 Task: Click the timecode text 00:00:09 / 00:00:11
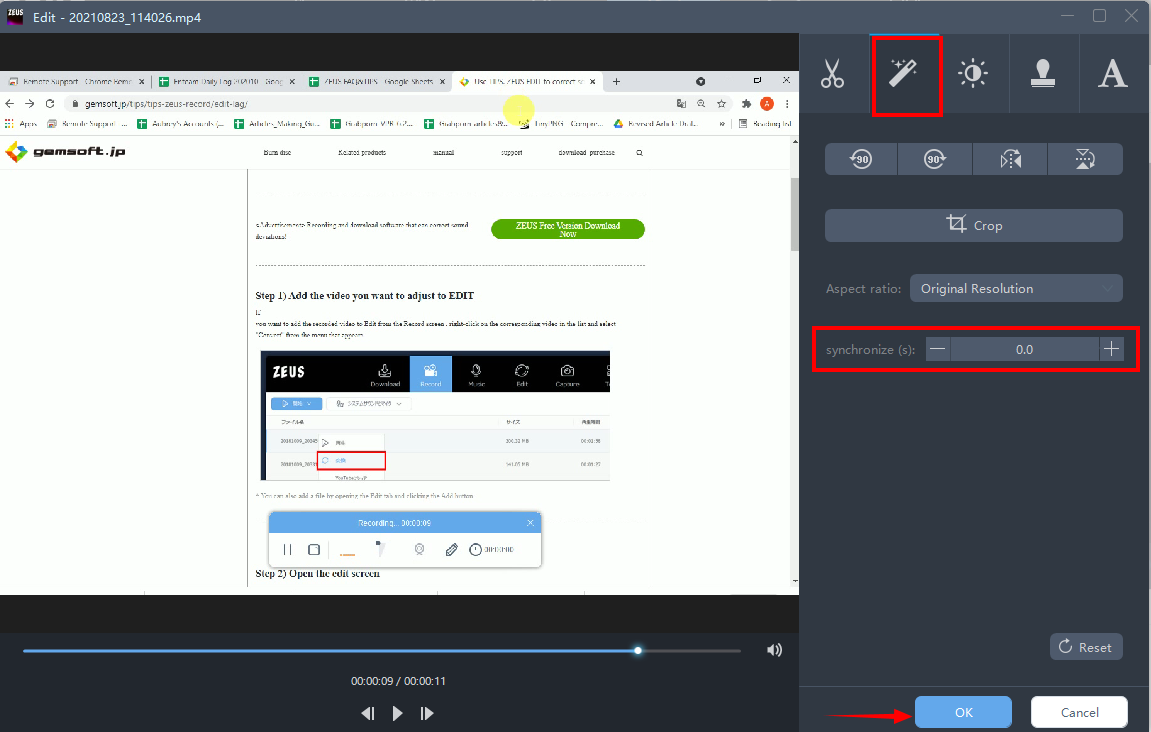click(398, 681)
